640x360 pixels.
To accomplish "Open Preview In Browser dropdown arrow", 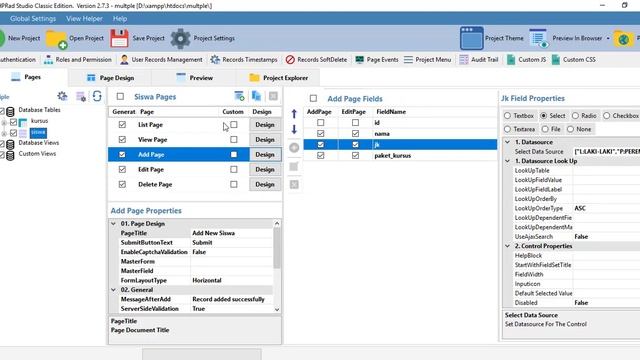I will click(x=608, y=38).
